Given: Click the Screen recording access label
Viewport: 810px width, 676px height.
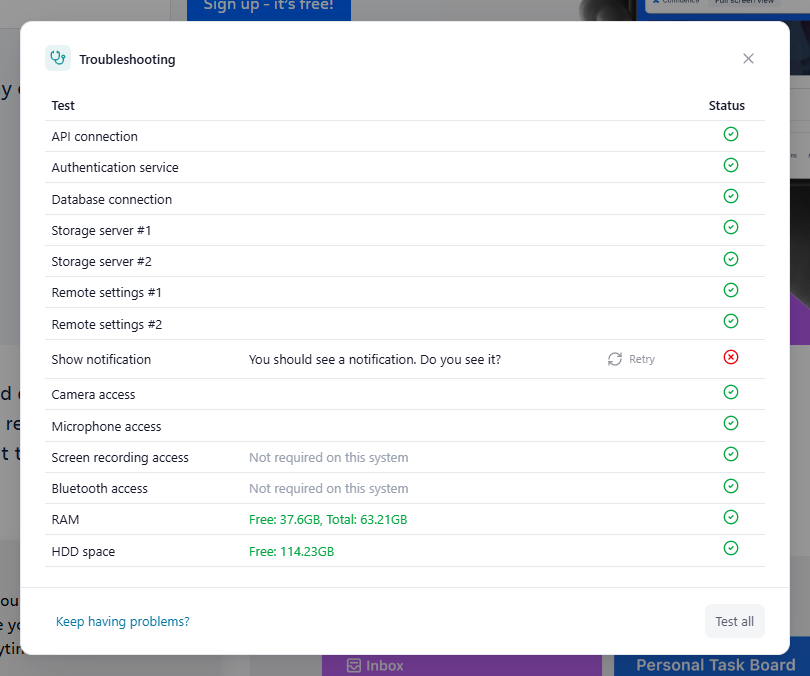Looking at the screenshot, I should click(120, 458).
